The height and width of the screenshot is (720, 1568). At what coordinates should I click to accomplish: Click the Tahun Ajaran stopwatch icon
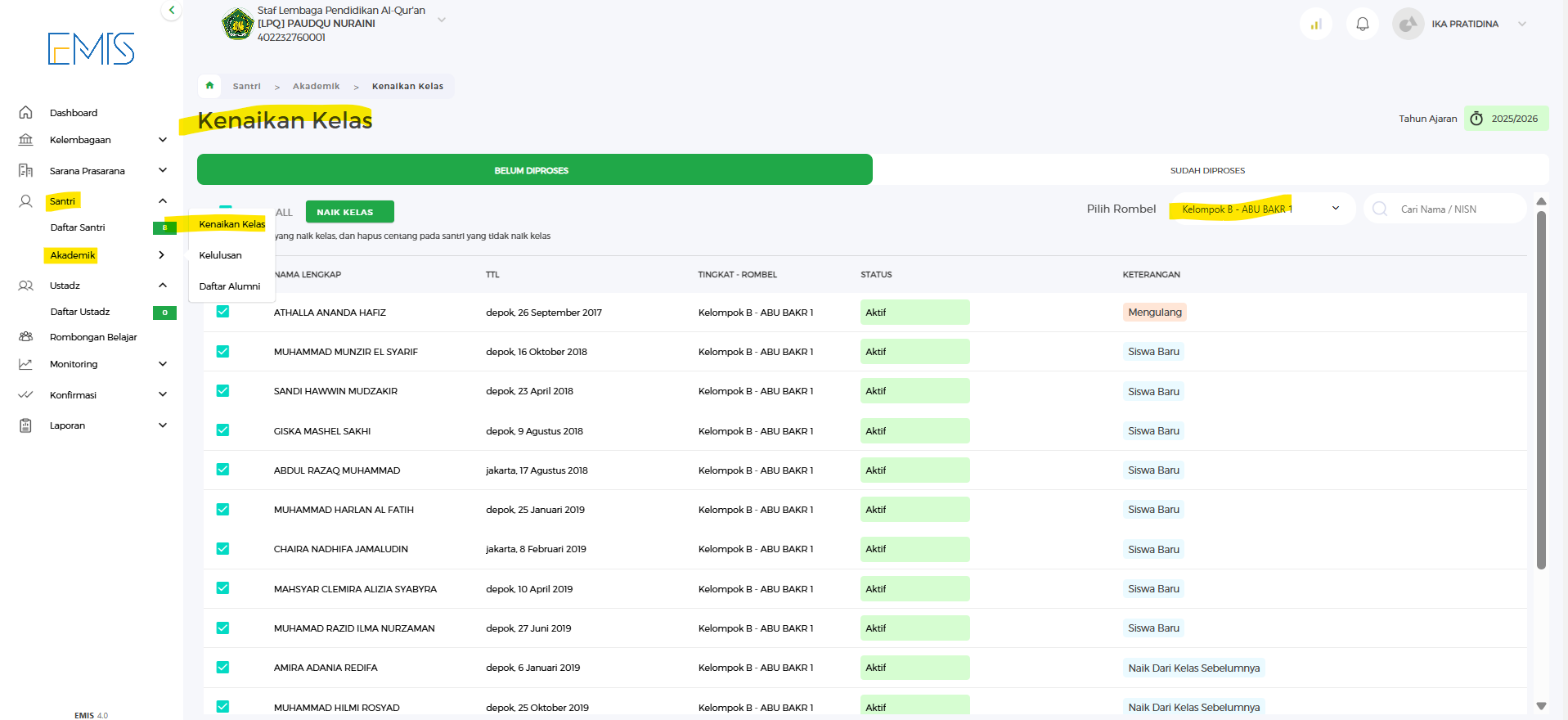[1476, 119]
